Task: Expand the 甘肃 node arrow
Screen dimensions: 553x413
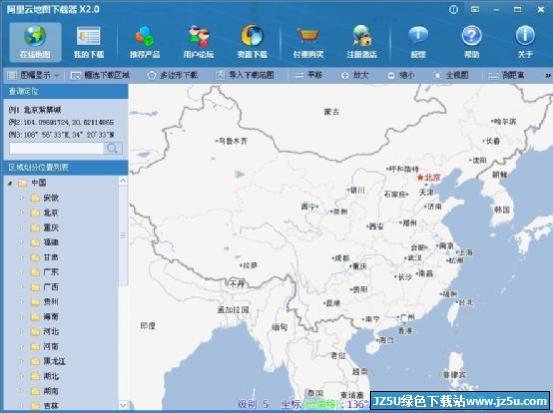Action: click(x=21, y=257)
